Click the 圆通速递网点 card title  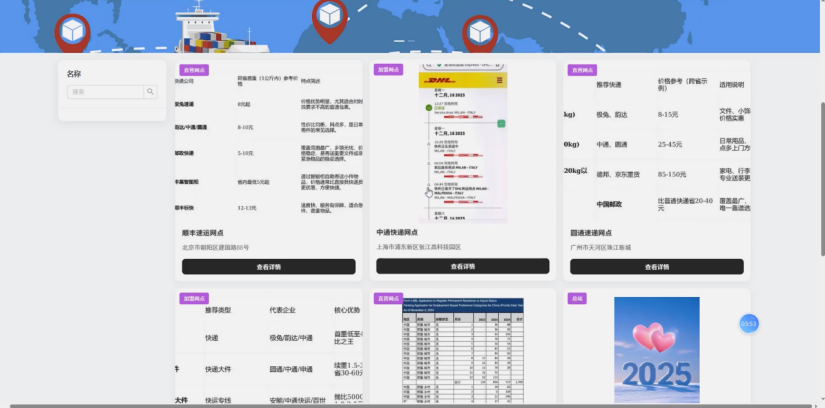pyautogui.click(x=591, y=233)
